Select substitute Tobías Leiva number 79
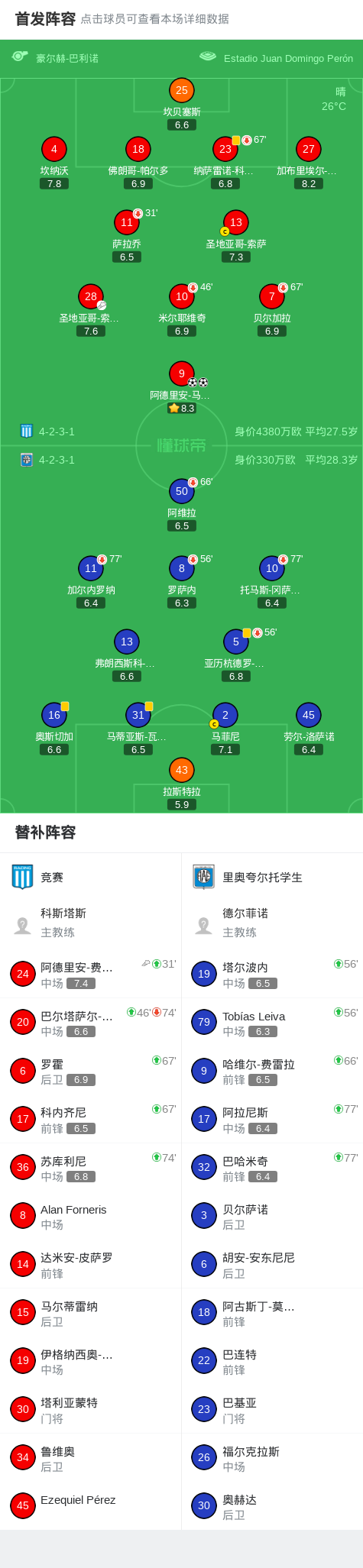This screenshot has width=363, height=1568. click(x=272, y=1022)
